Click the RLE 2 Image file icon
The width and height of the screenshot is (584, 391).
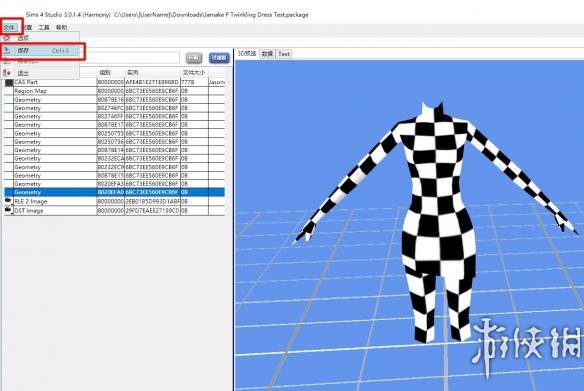coord(8,201)
